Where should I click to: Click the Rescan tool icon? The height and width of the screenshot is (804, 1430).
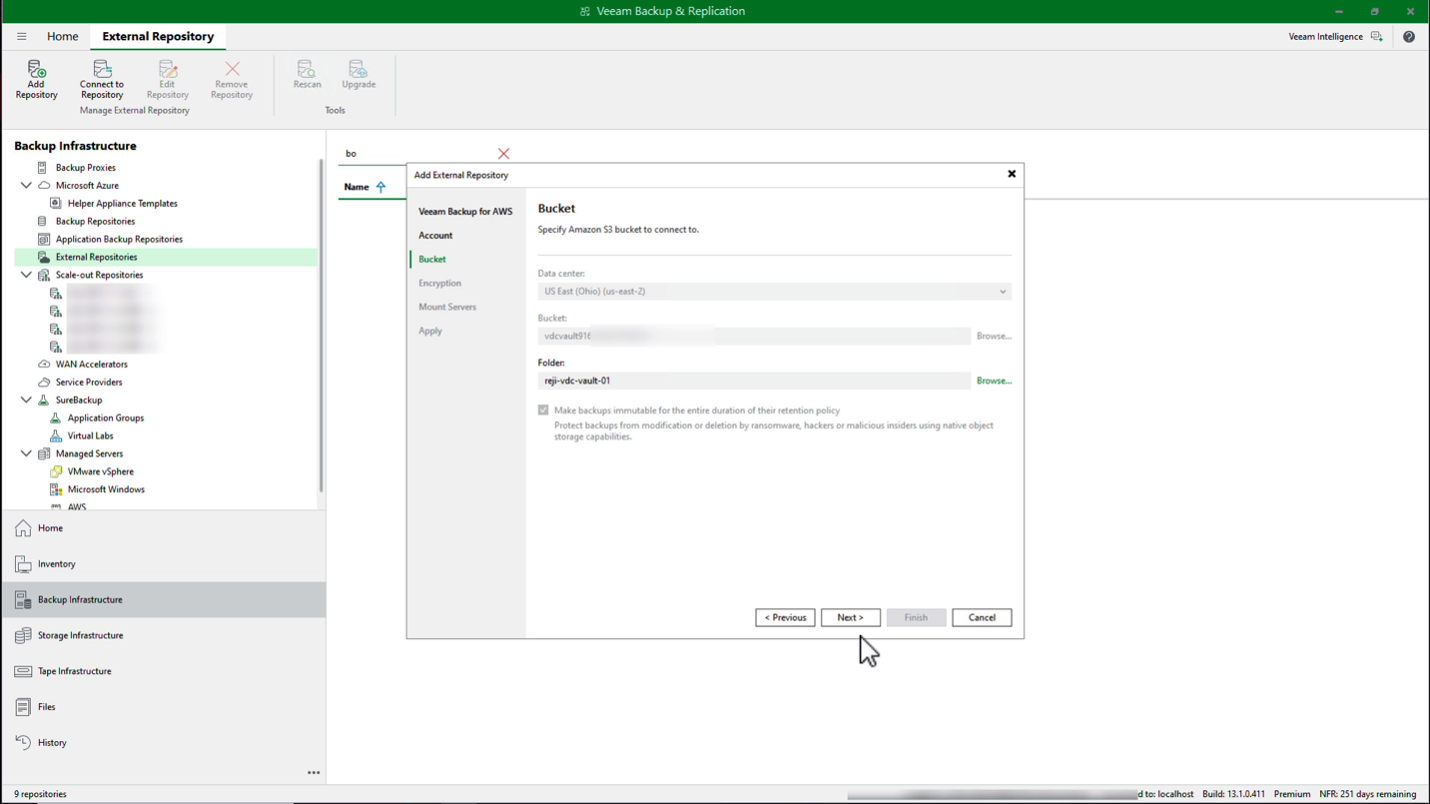(x=307, y=75)
